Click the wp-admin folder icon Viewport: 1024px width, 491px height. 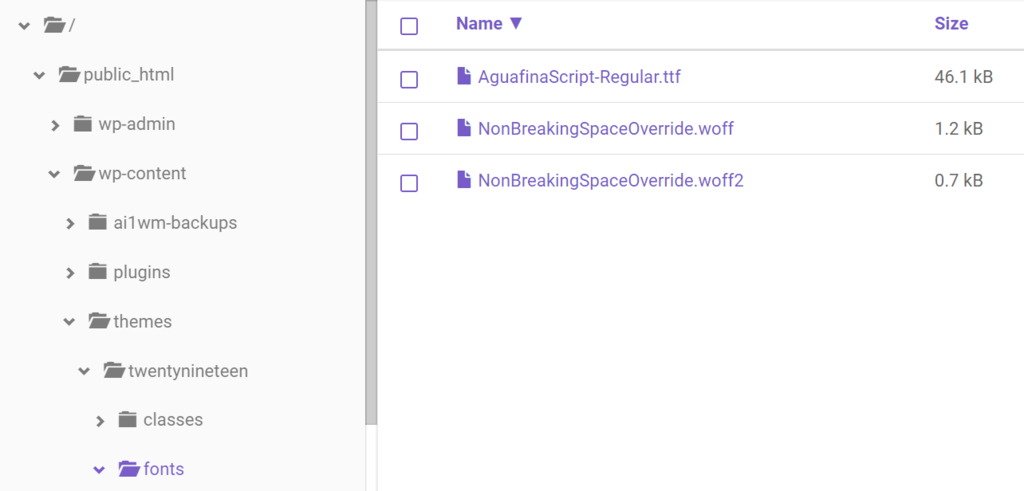83,124
